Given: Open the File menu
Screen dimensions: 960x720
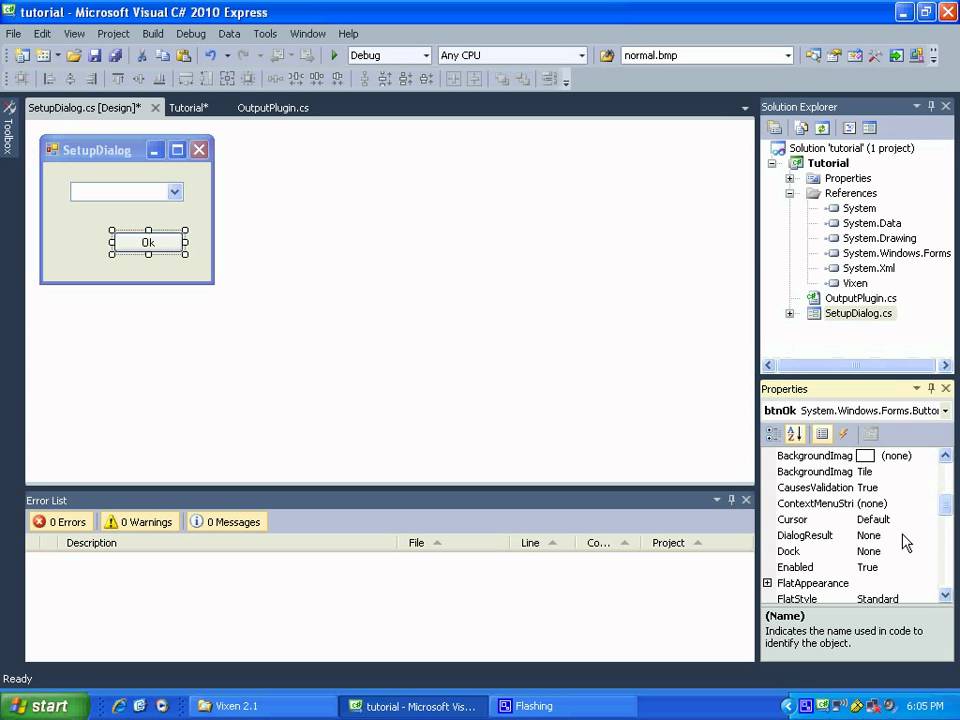Looking at the screenshot, I should (13, 34).
